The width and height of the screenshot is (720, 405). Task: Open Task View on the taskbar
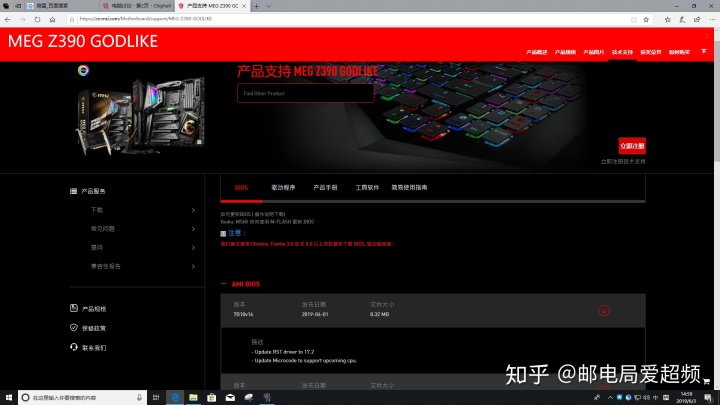click(x=156, y=398)
